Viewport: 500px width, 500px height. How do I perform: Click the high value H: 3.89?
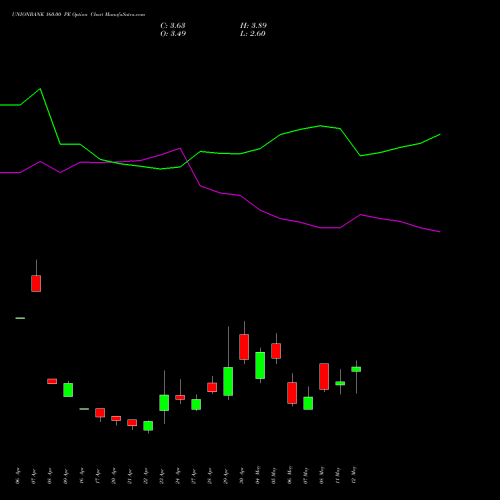[253, 26]
